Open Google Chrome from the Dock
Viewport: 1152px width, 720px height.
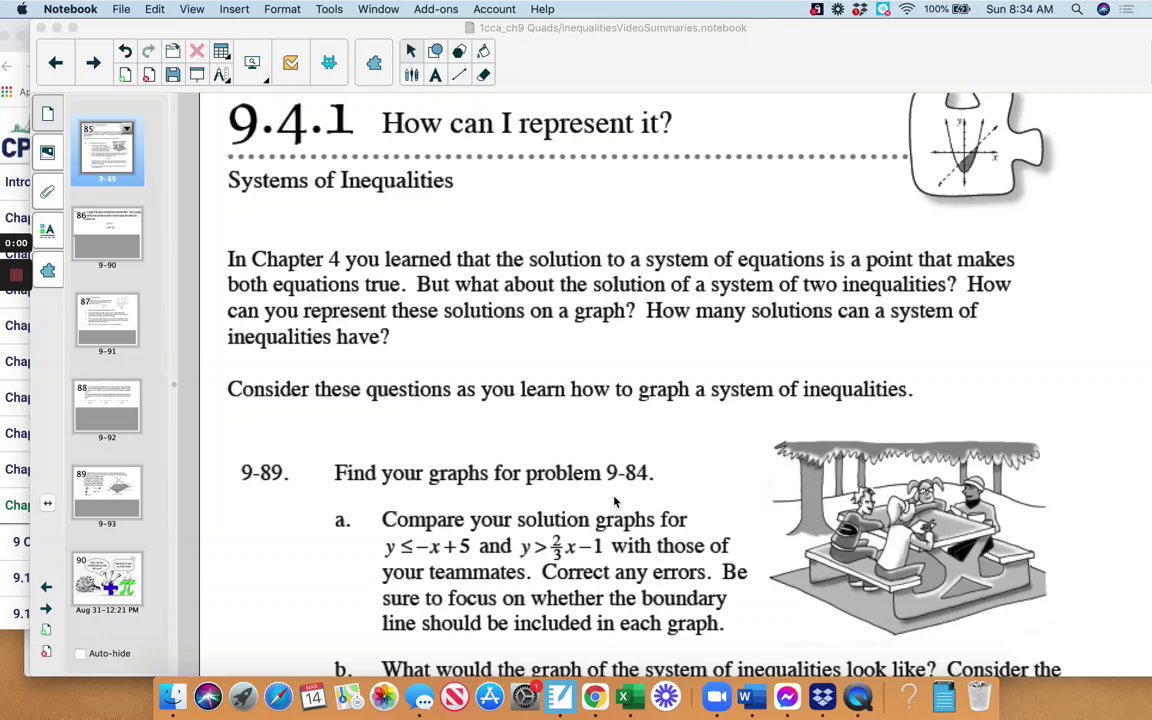tap(595, 696)
